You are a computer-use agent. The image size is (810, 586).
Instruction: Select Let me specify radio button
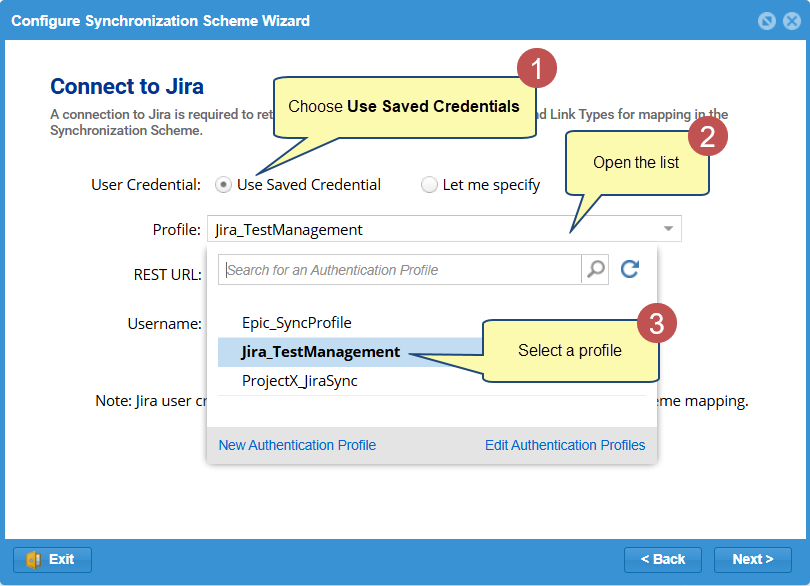tap(429, 184)
